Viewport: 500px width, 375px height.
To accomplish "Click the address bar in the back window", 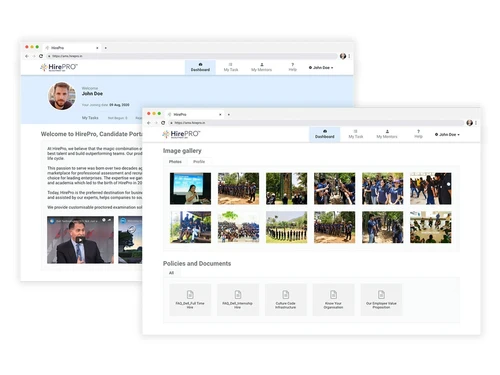I will [192, 56].
